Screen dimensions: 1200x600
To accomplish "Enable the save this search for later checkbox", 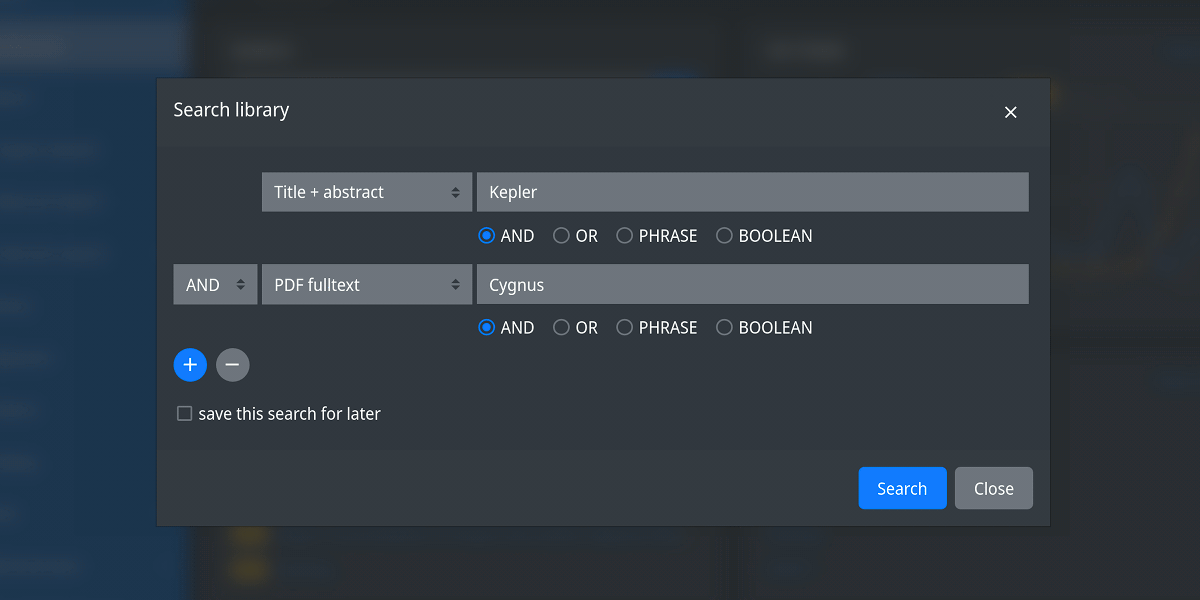I will pos(185,414).
